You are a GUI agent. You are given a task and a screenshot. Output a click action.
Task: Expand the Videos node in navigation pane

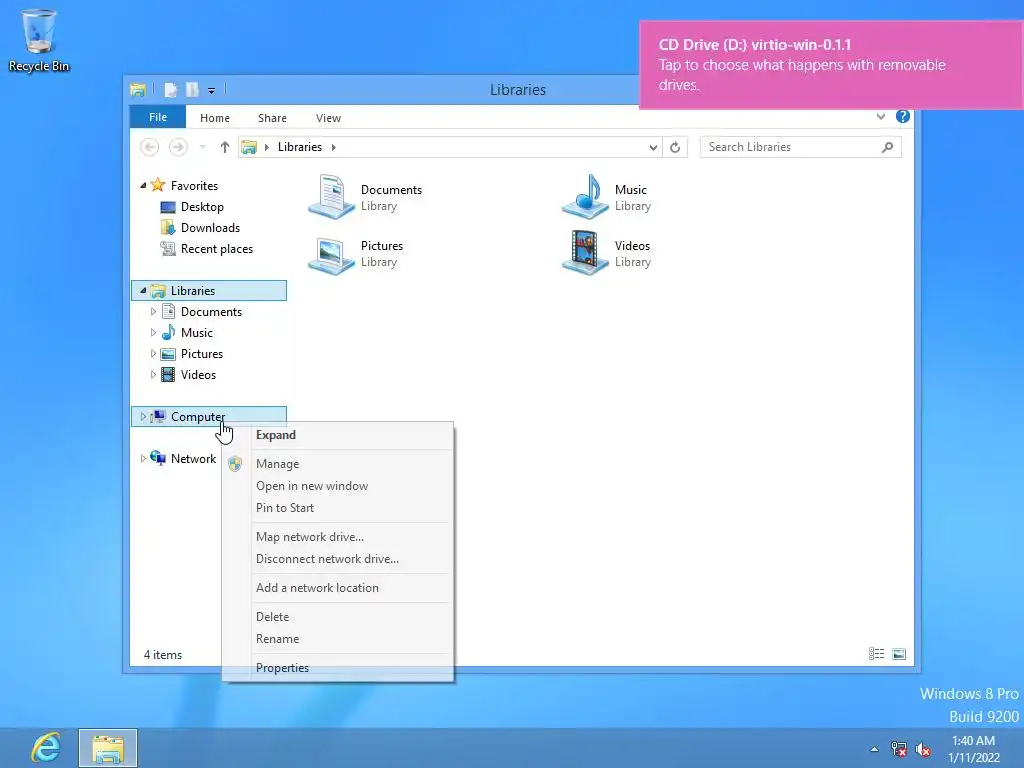153,374
